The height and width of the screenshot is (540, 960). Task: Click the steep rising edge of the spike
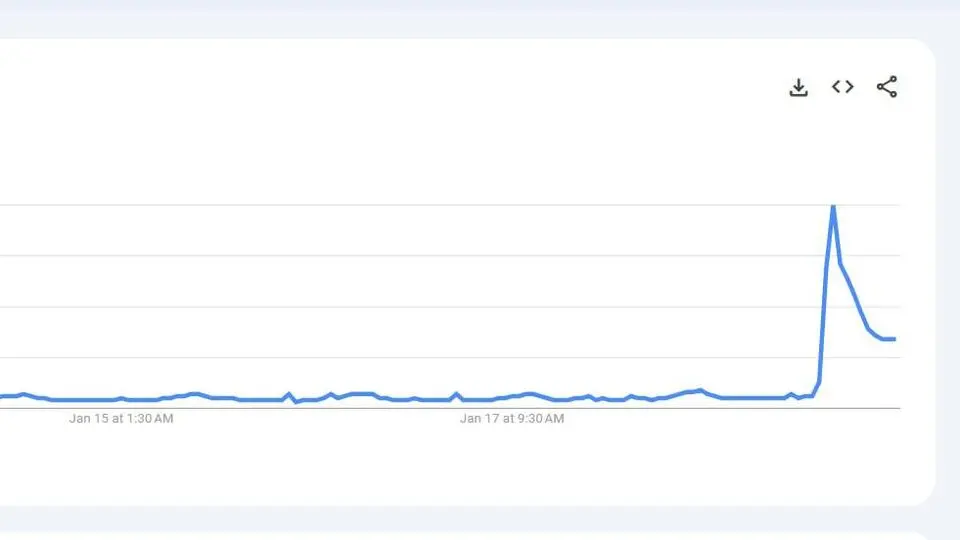[x=825, y=294]
